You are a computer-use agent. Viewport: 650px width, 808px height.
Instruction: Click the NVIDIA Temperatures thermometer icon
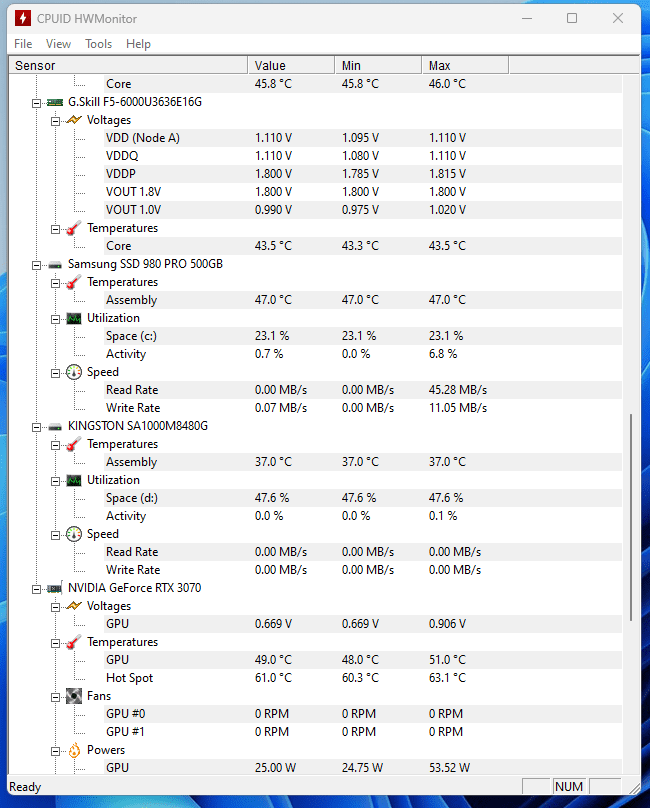pyautogui.click(x=74, y=642)
